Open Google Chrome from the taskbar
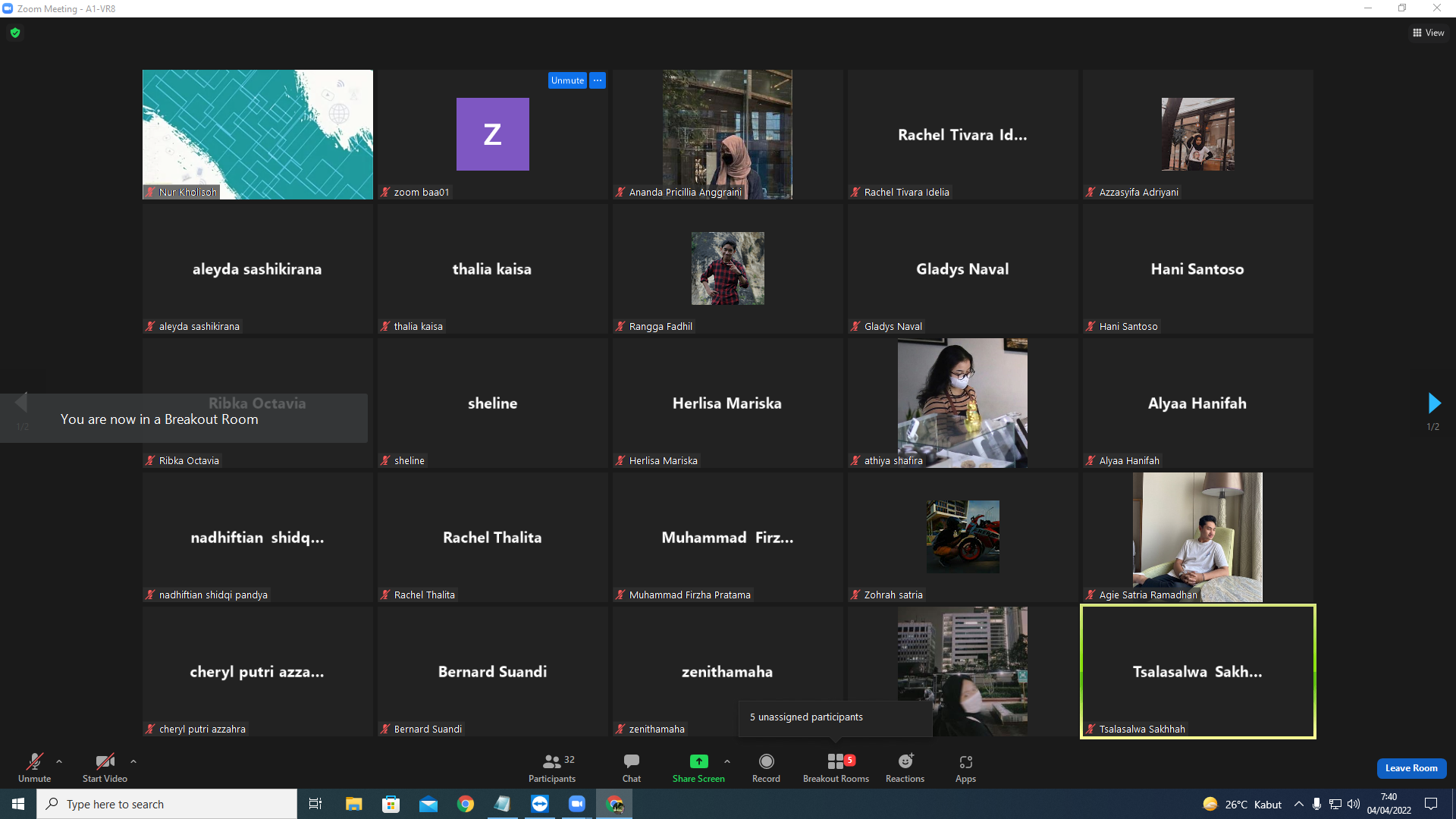Screen dimensions: 1456x819 tap(466, 804)
